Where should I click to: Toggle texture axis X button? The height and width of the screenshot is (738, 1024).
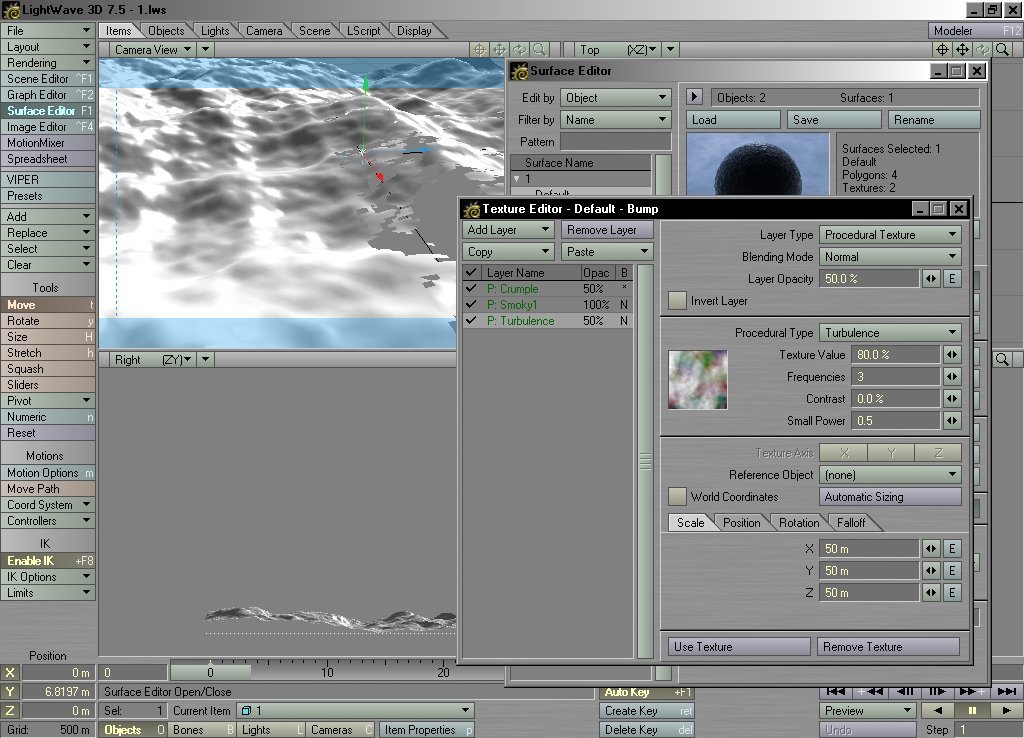click(844, 453)
